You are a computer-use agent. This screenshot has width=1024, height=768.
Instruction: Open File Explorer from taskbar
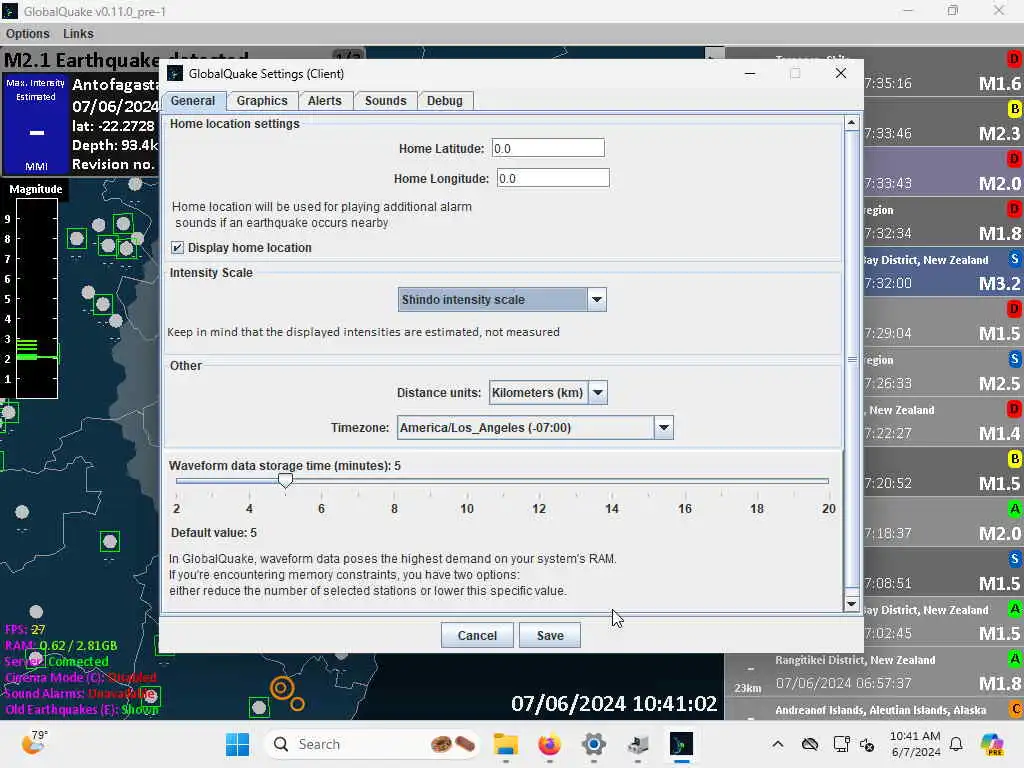505,744
